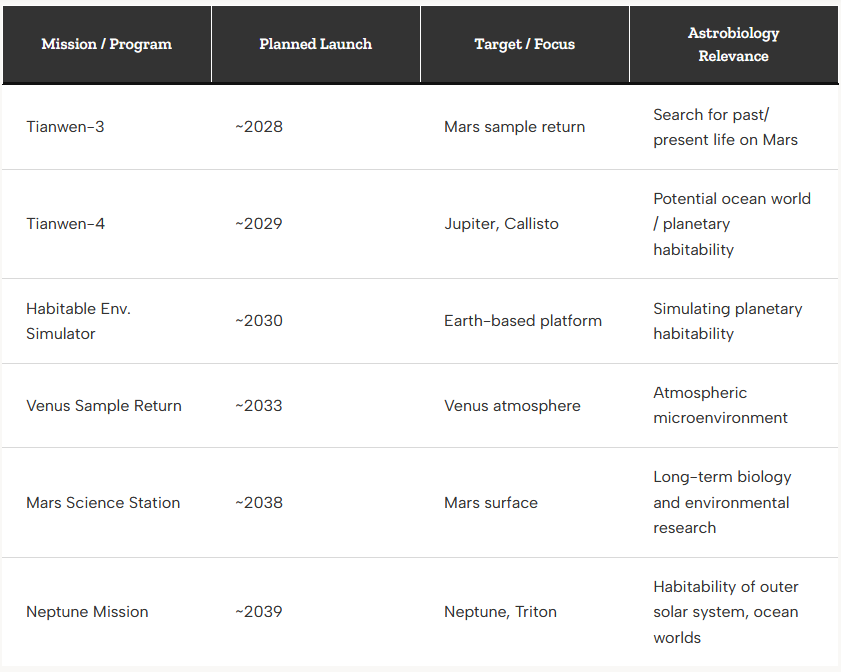
Task: Click the Habitable Env. Simulator cell
Action: pos(107,321)
